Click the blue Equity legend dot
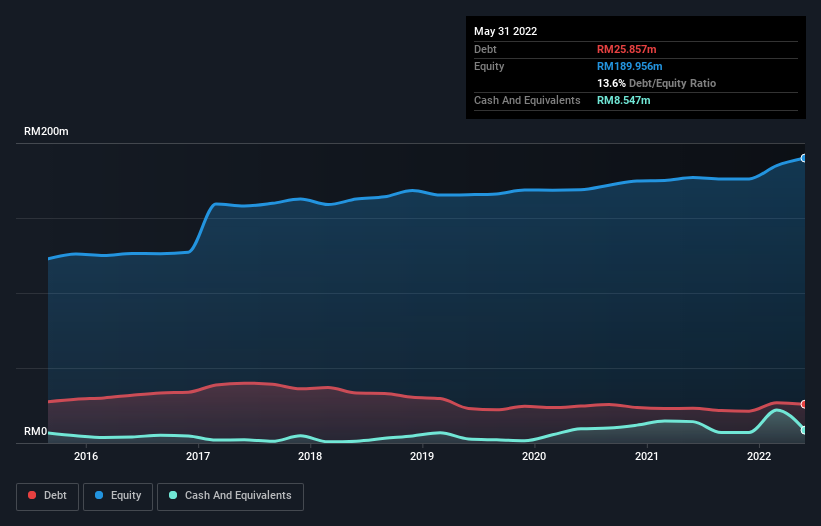Viewport: 821px width, 526px height. (99, 495)
